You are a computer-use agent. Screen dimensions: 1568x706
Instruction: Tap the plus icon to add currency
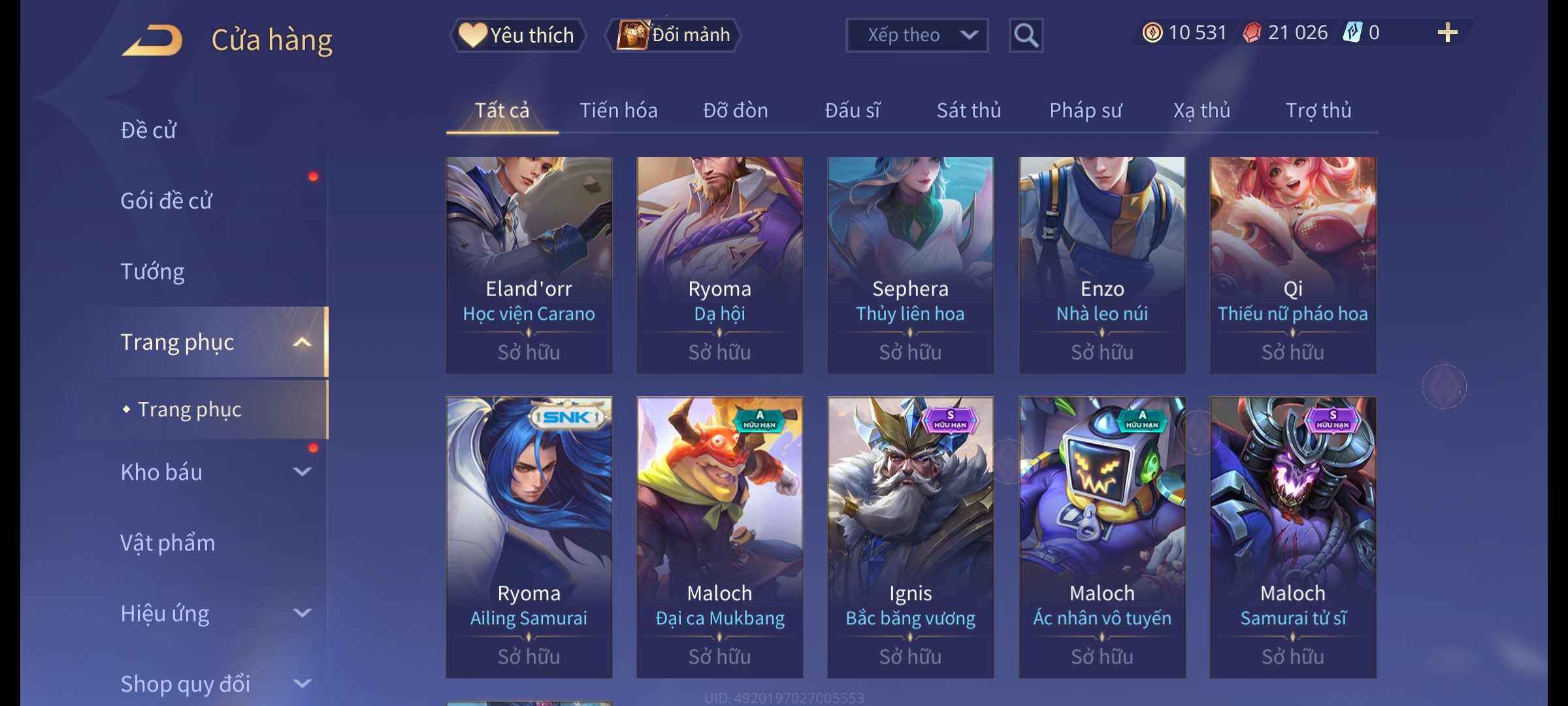(1447, 33)
